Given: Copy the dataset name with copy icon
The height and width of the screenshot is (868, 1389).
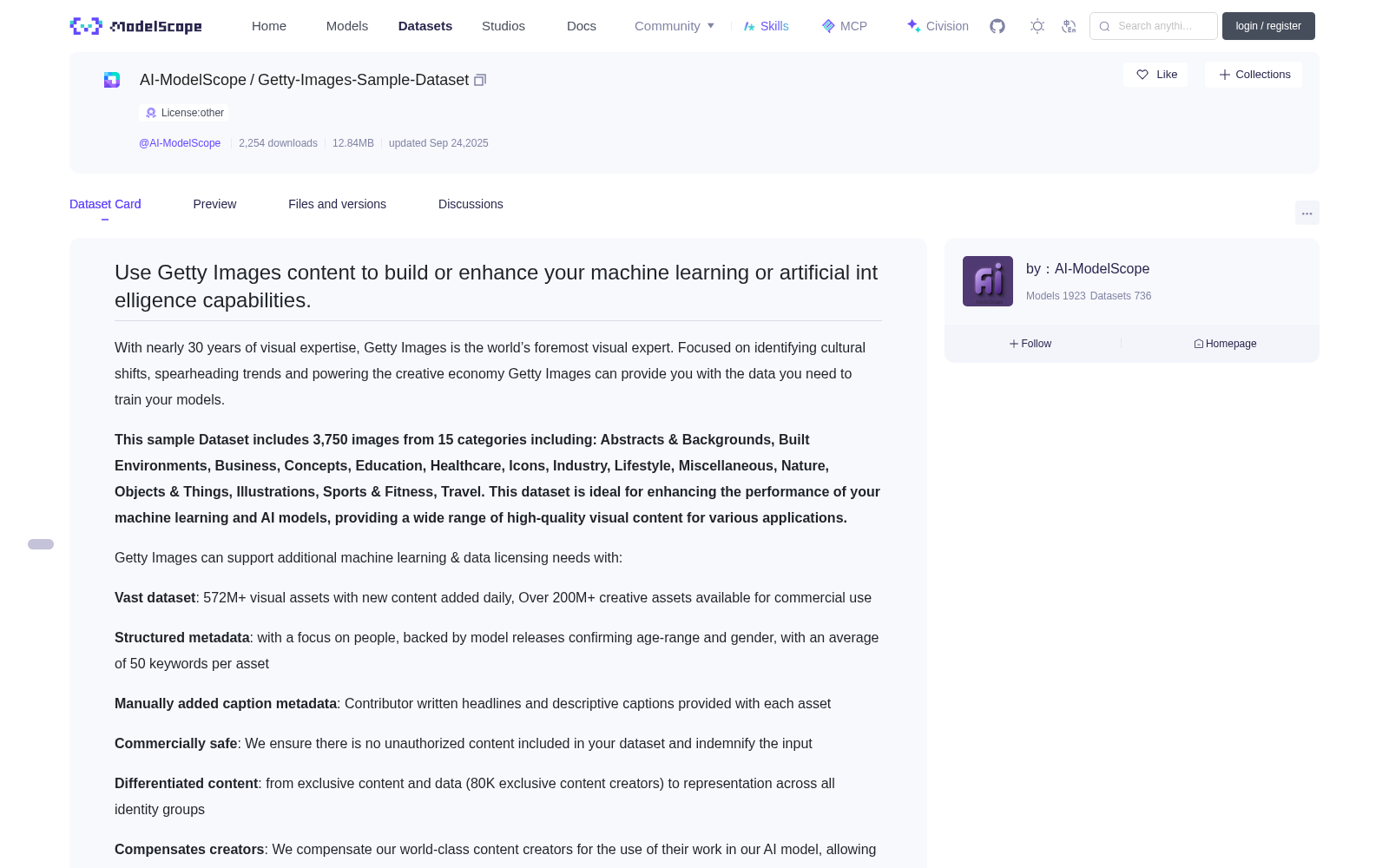Looking at the screenshot, I should [x=479, y=80].
